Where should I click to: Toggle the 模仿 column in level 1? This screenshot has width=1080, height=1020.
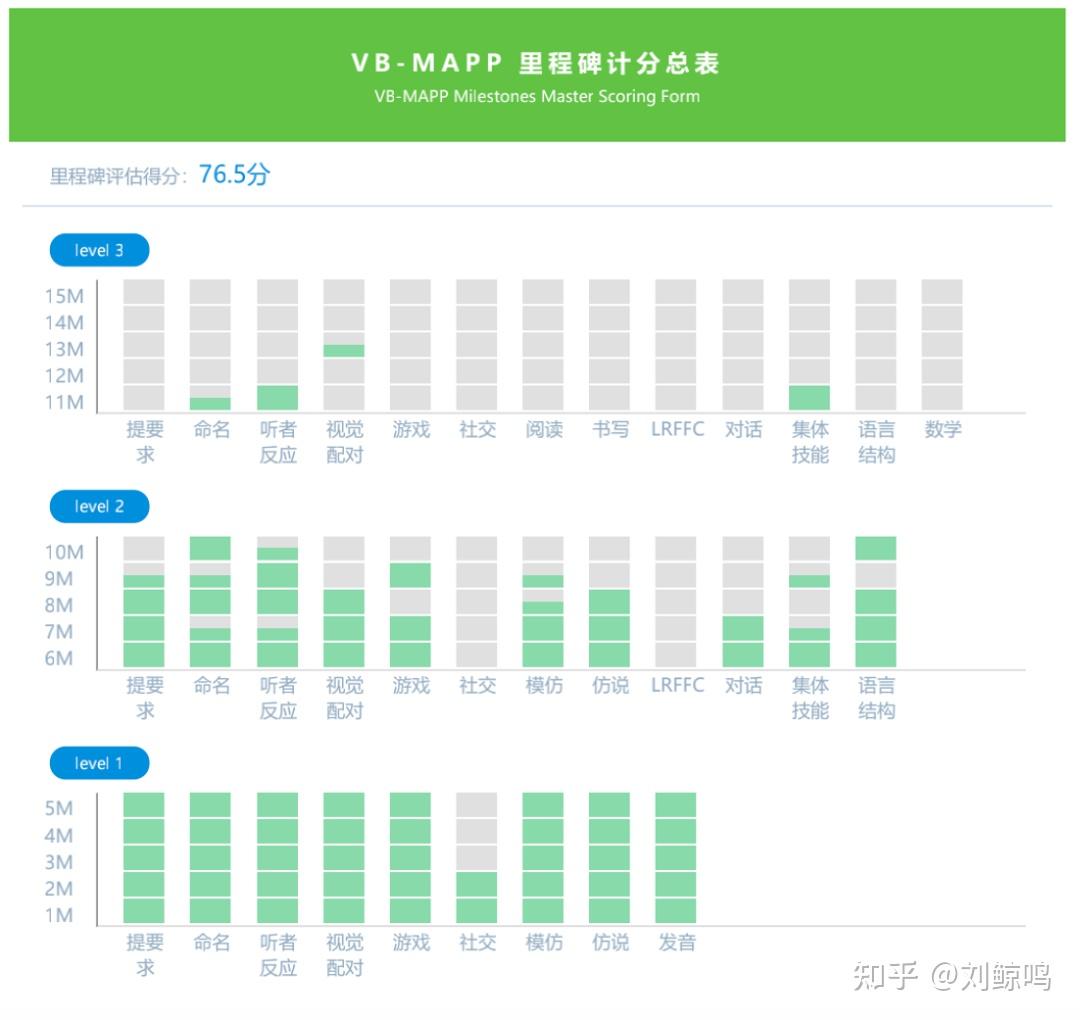click(x=543, y=855)
